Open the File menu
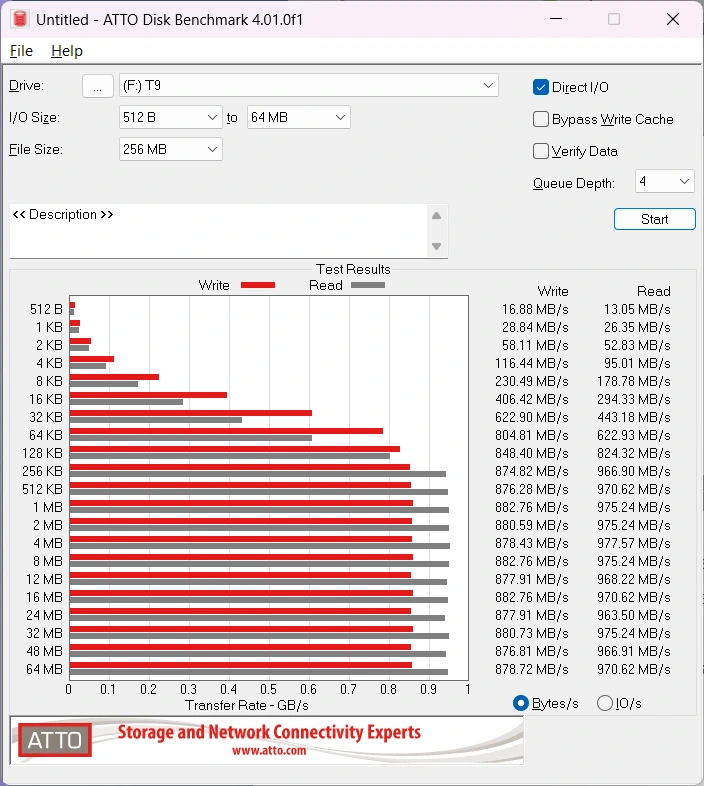The width and height of the screenshot is (704, 786). [x=21, y=51]
